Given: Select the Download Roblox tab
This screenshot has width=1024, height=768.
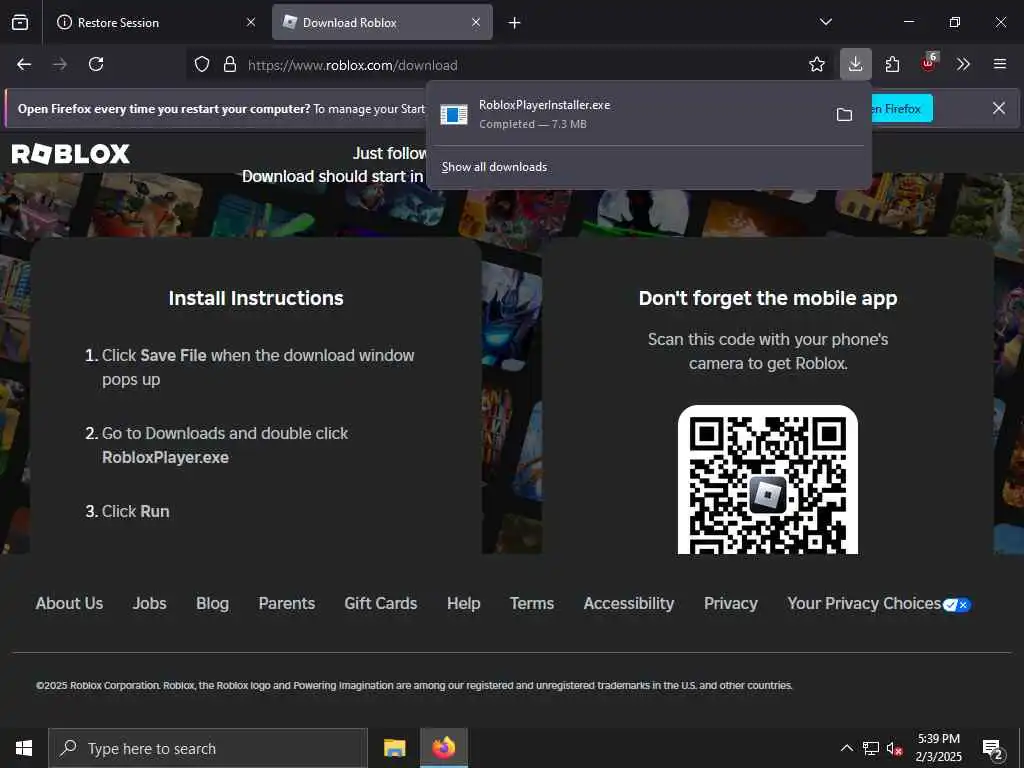Looking at the screenshot, I should click(382, 22).
